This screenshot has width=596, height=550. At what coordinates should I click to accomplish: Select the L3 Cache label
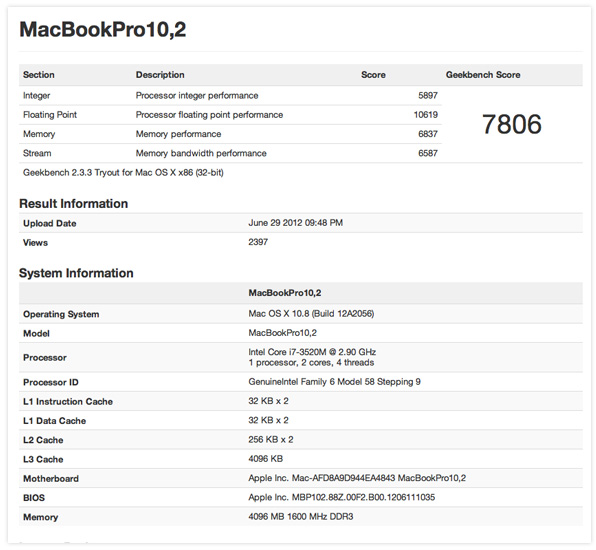tap(43, 460)
